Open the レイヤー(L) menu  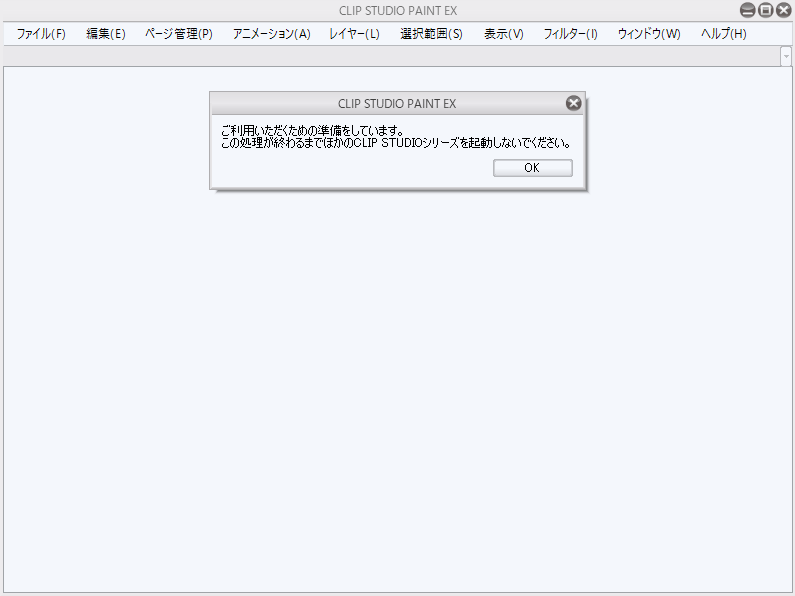(354, 34)
